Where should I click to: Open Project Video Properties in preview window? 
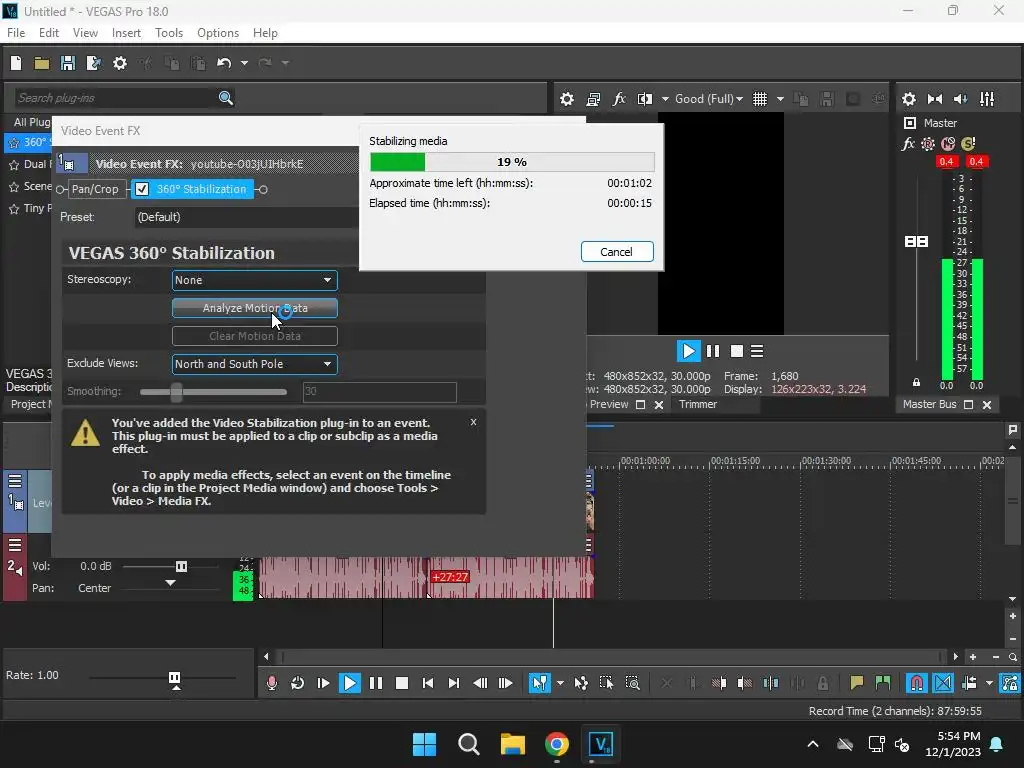click(567, 99)
